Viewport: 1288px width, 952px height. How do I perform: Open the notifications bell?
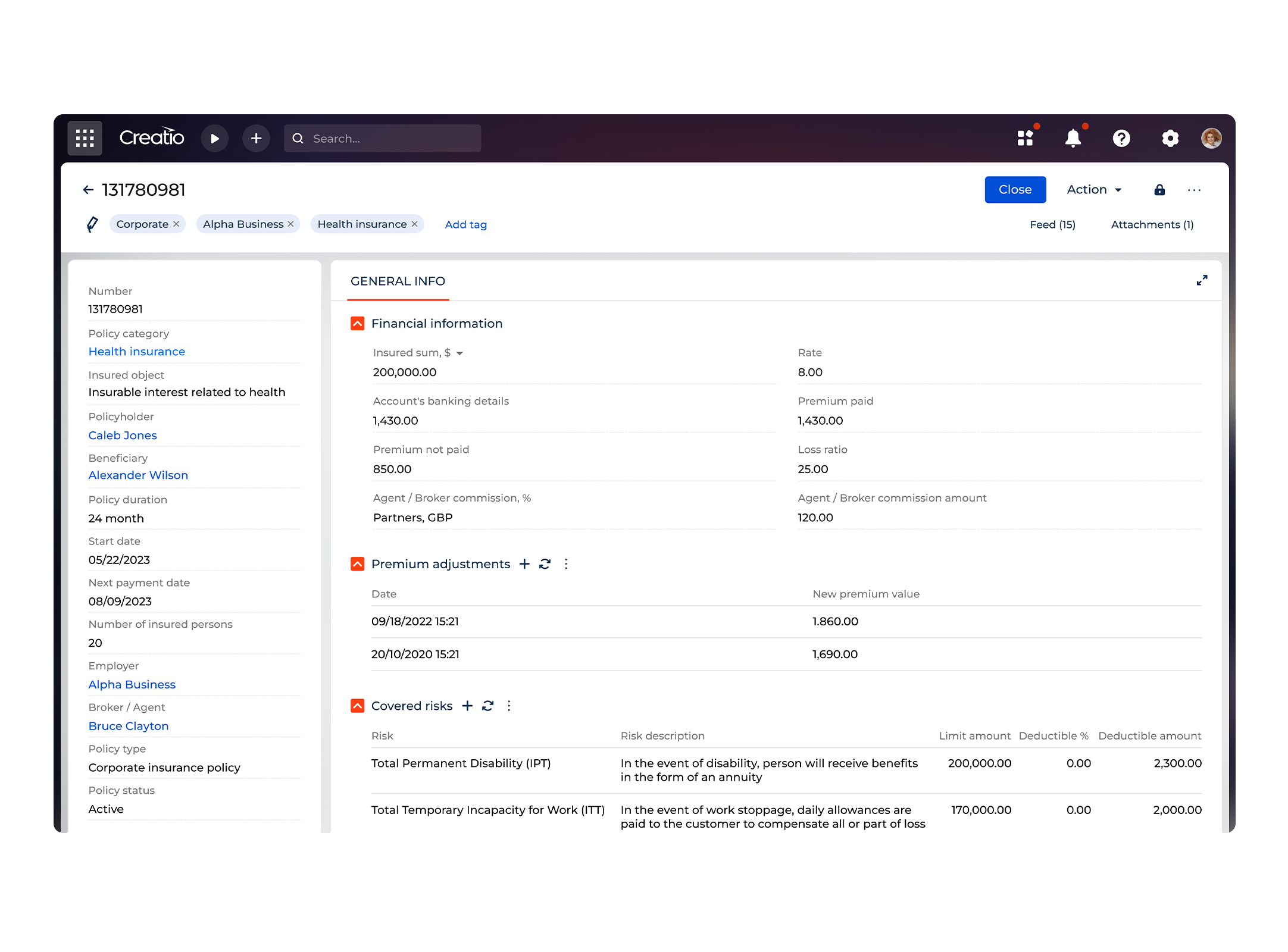pos(1073,138)
